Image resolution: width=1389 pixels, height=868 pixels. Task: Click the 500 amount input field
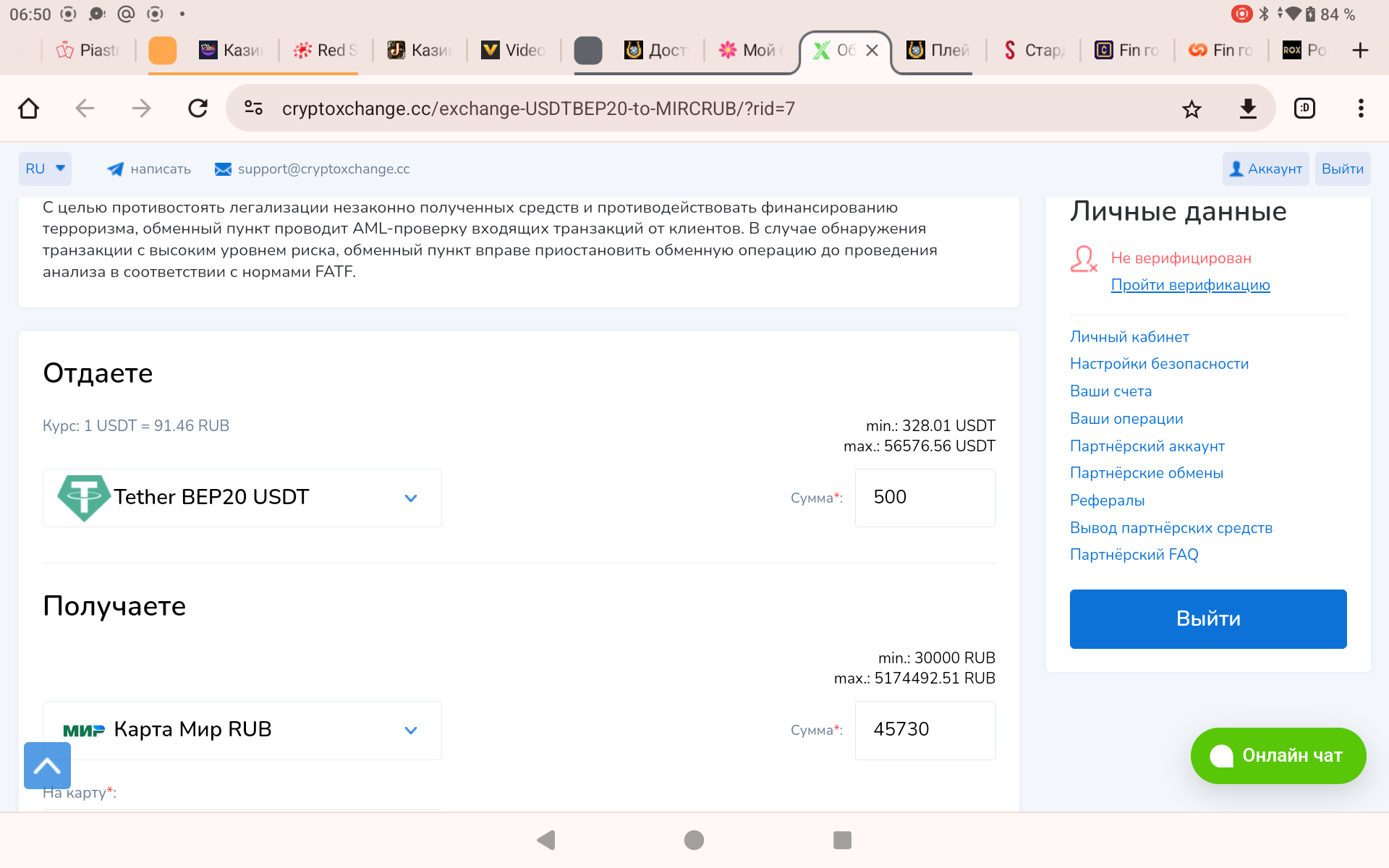(925, 498)
